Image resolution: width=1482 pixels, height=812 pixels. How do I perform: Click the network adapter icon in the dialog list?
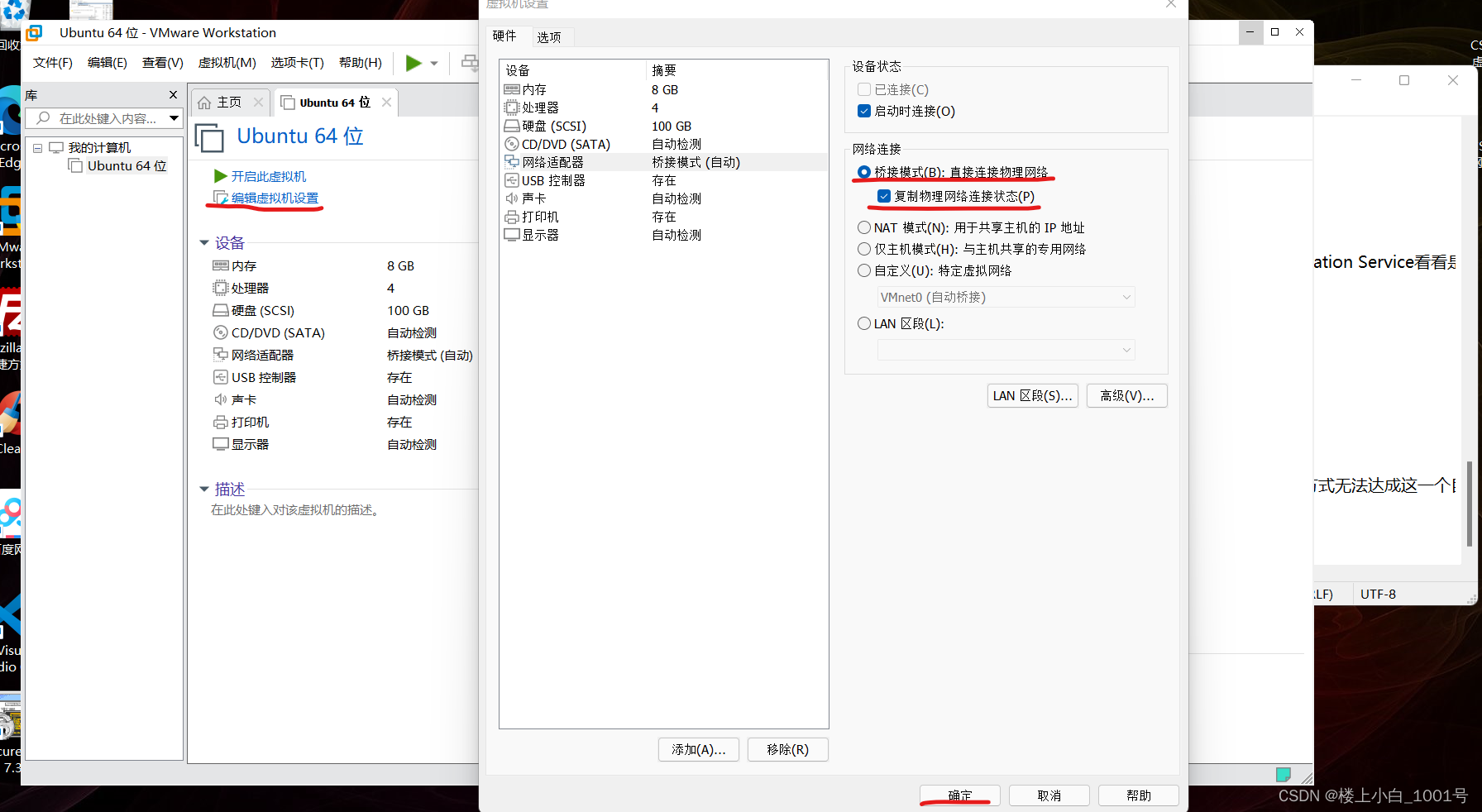(x=512, y=162)
